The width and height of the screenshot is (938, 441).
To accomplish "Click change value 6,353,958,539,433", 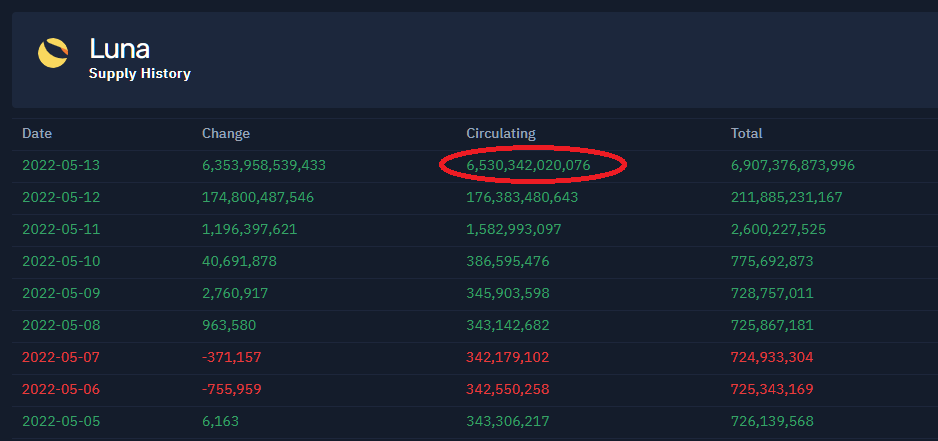I will point(264,165).
